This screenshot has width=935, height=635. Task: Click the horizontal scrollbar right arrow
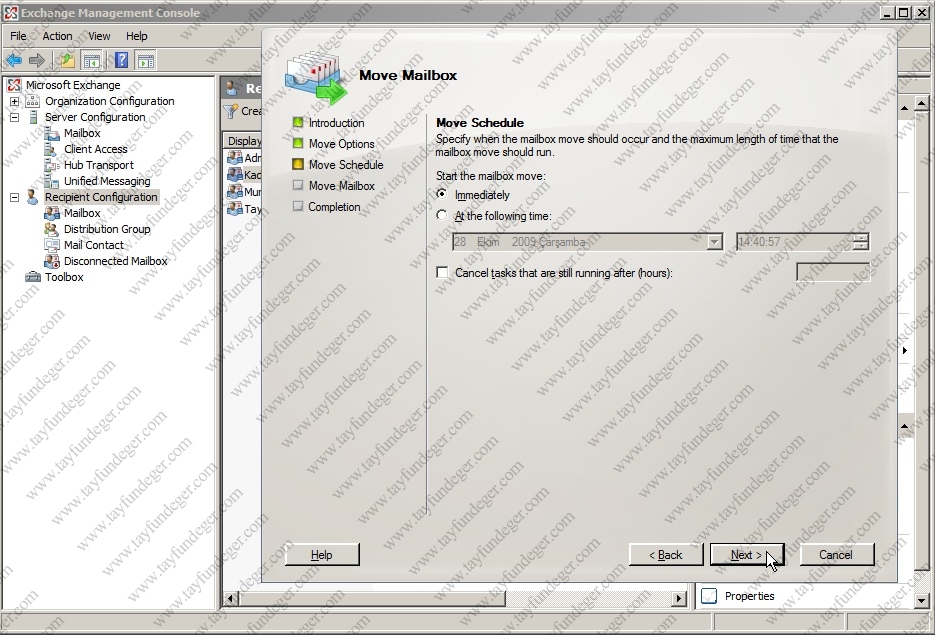(679, 597)
